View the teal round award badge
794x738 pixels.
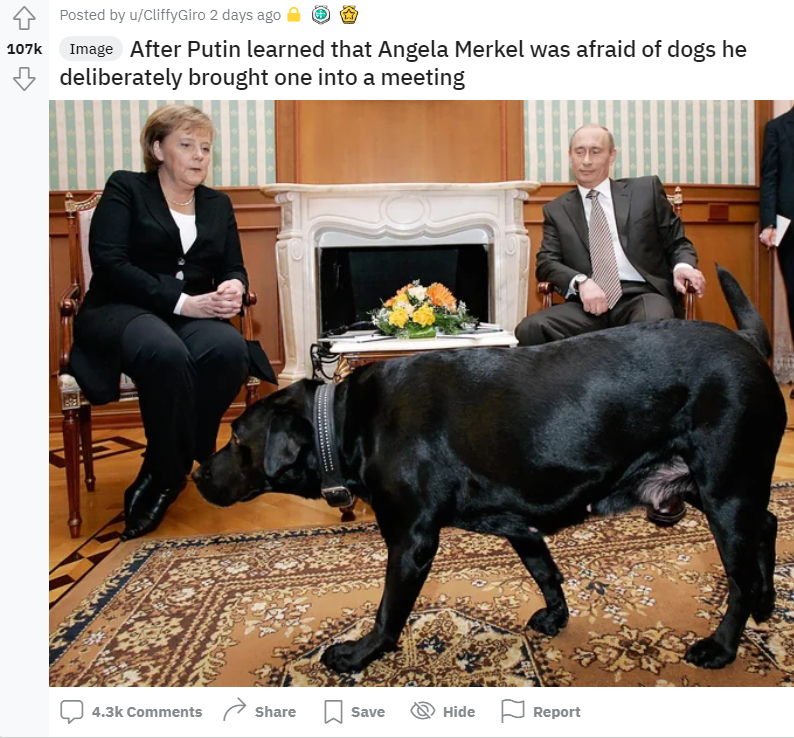tap(321, 15)
